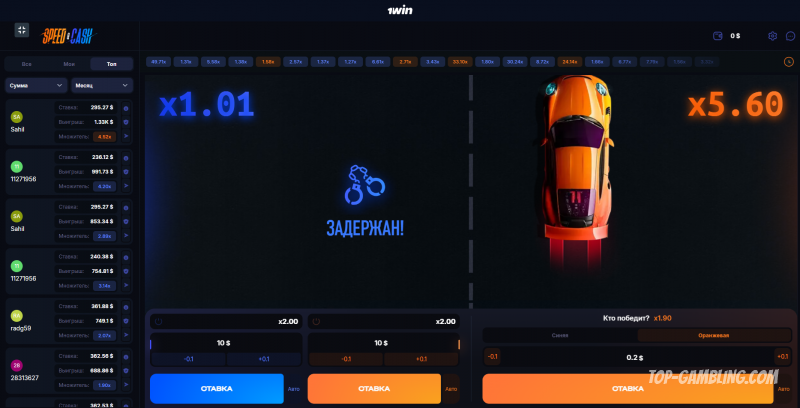Click shield icon beside 754.01 $ win
The height and width of the screenshot is (408, 800).
click(126, 271)
